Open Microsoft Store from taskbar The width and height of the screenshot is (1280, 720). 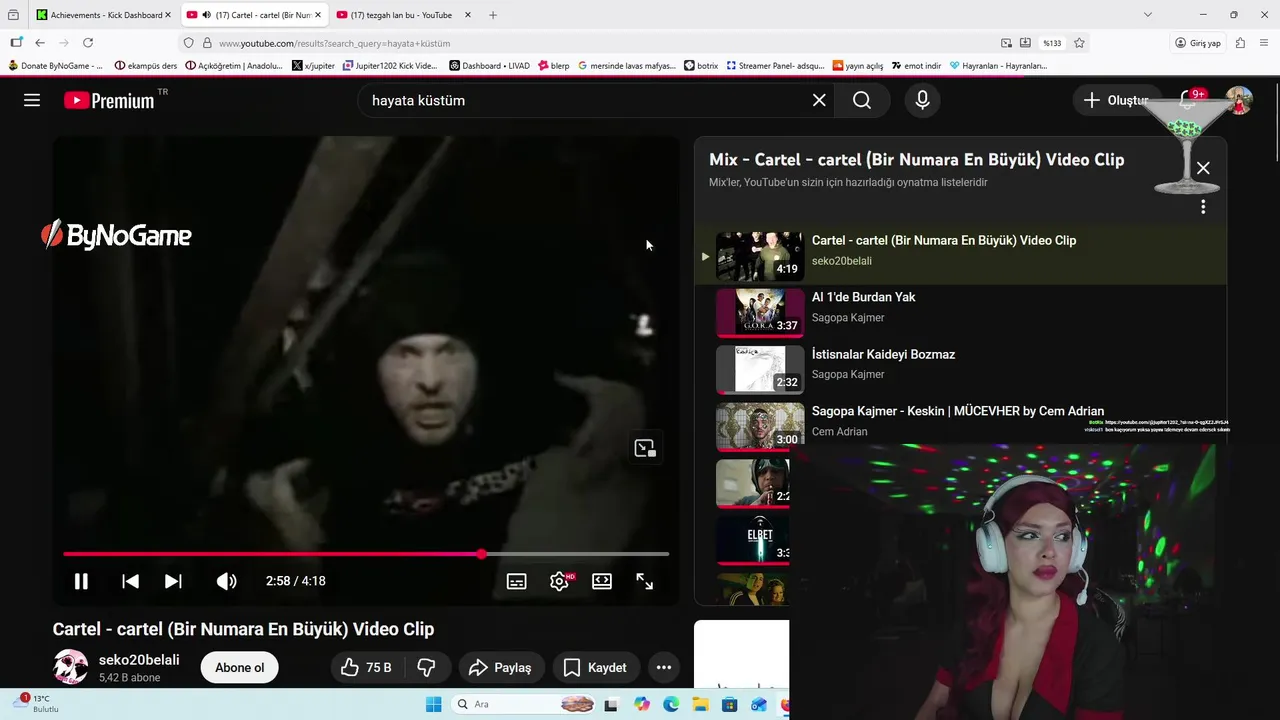(730, 704)
